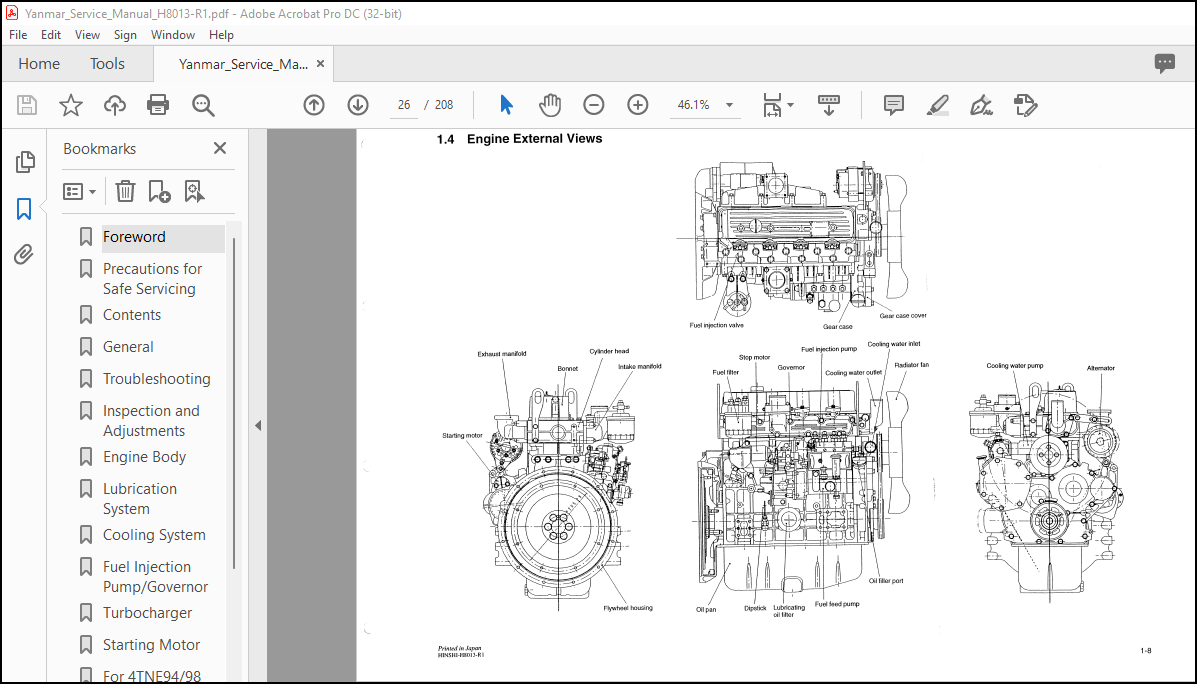
Task: Jump to the Troubleshooting bookmark
Action: tap(156, 379)
